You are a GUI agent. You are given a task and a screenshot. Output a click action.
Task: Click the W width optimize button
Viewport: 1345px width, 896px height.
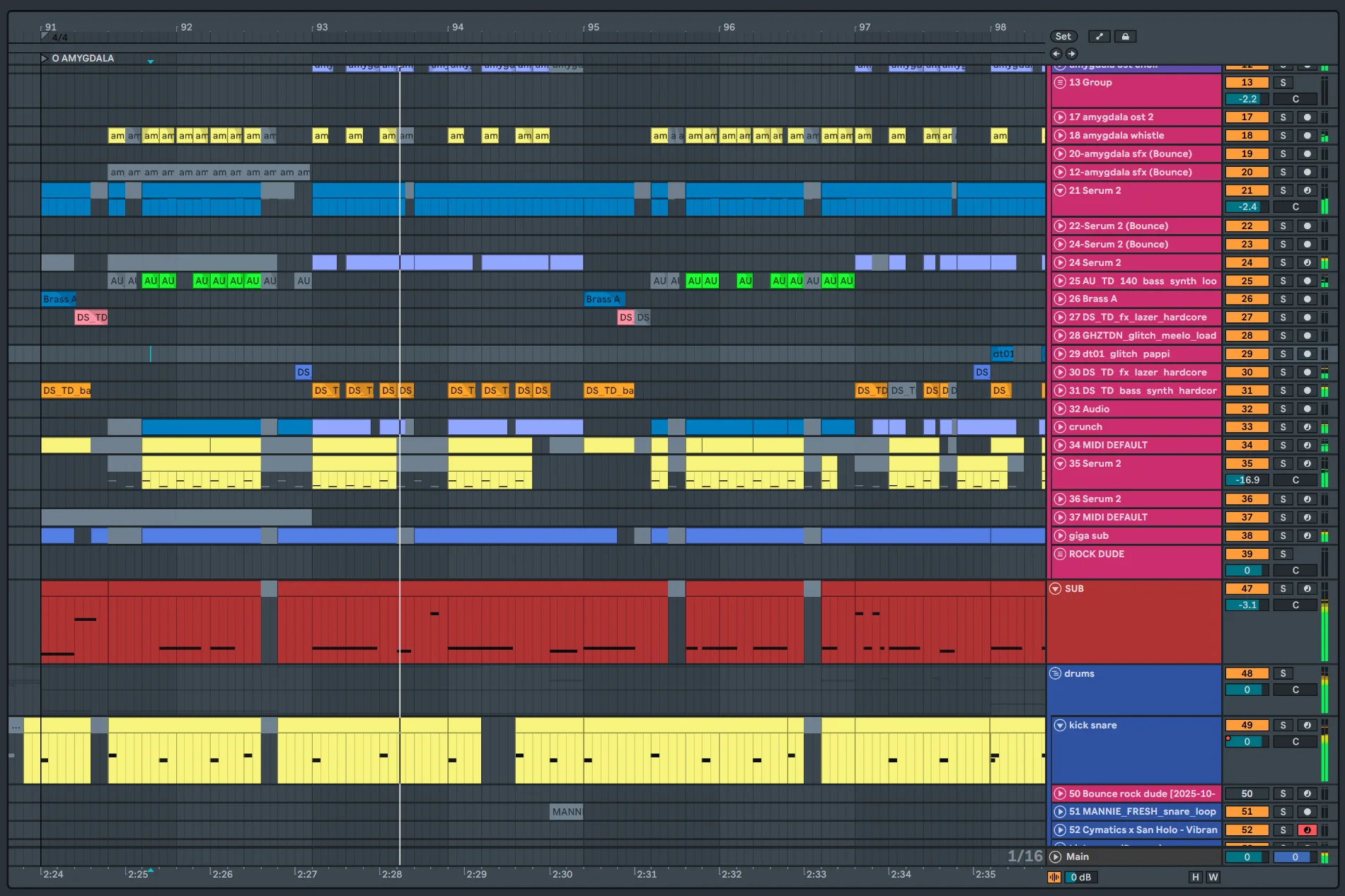click(1213, 878)
